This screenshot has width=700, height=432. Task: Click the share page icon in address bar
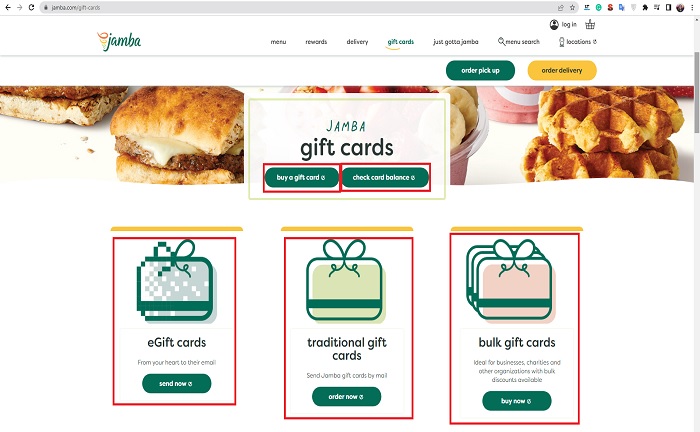[561, 7]
